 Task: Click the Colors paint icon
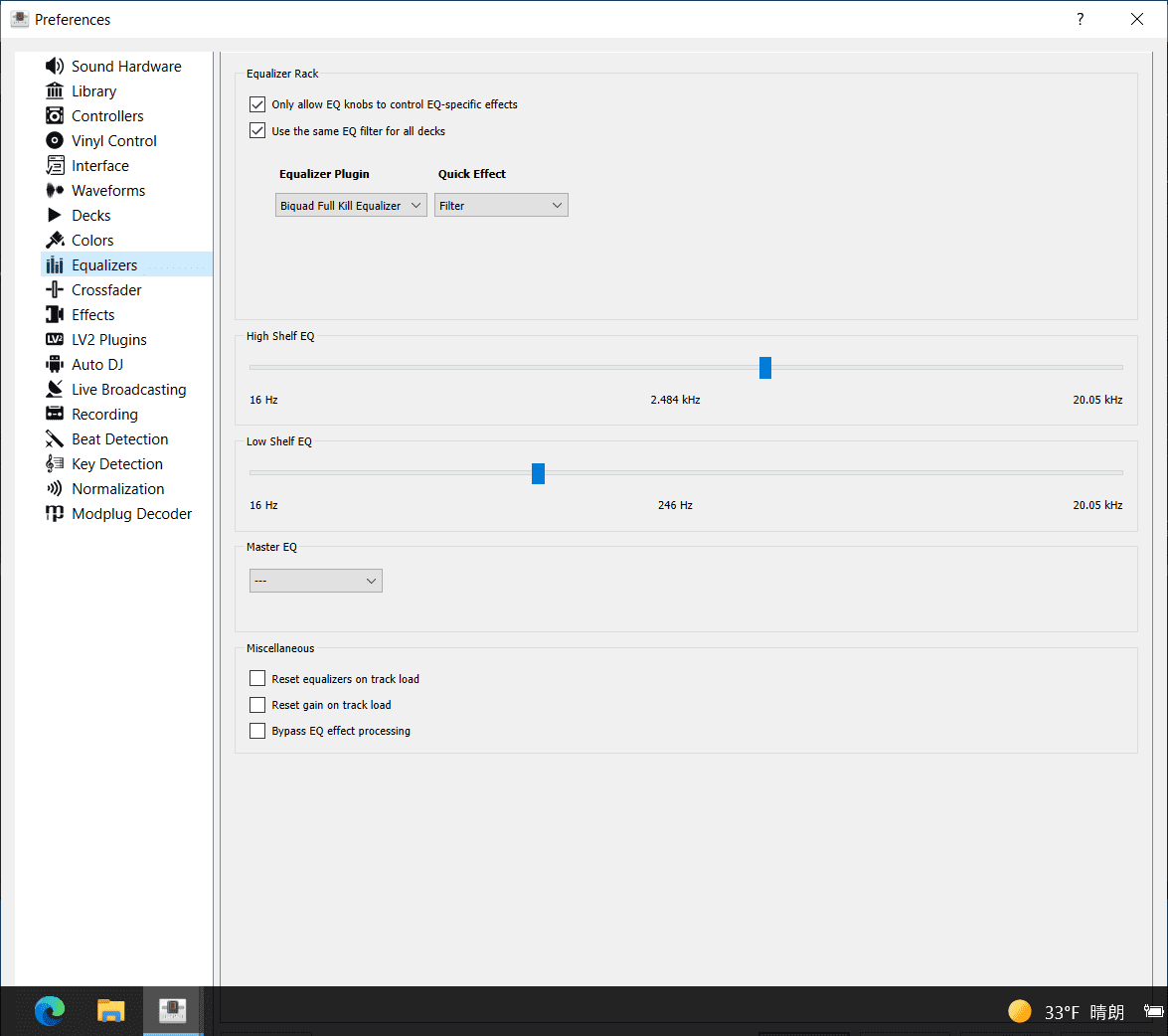55,240
